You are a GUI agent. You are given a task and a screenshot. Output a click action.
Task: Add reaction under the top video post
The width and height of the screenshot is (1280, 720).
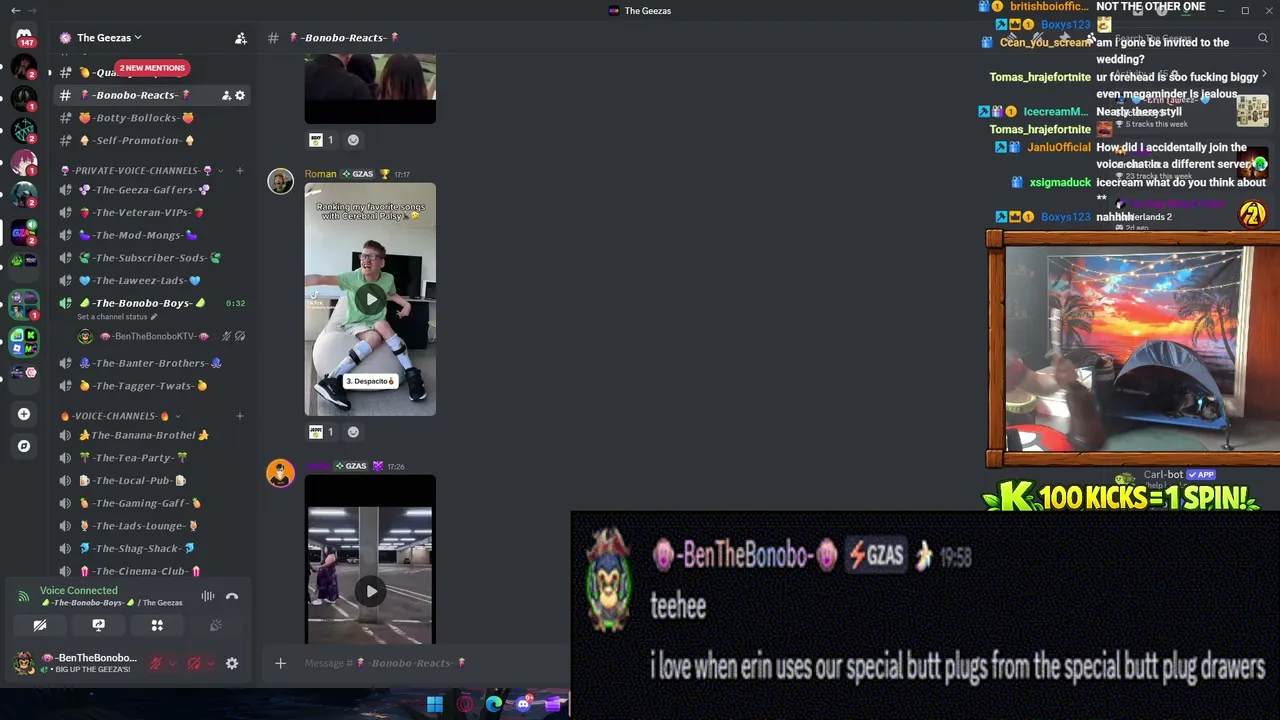[353, 140]
